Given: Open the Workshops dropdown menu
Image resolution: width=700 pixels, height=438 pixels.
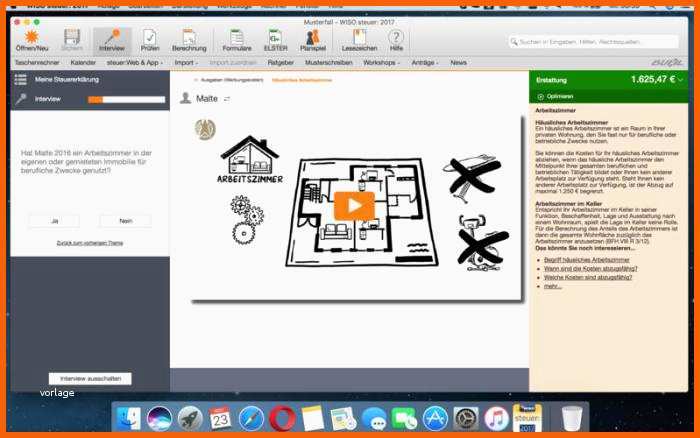Looking at the screenshot, I should 381,62.
